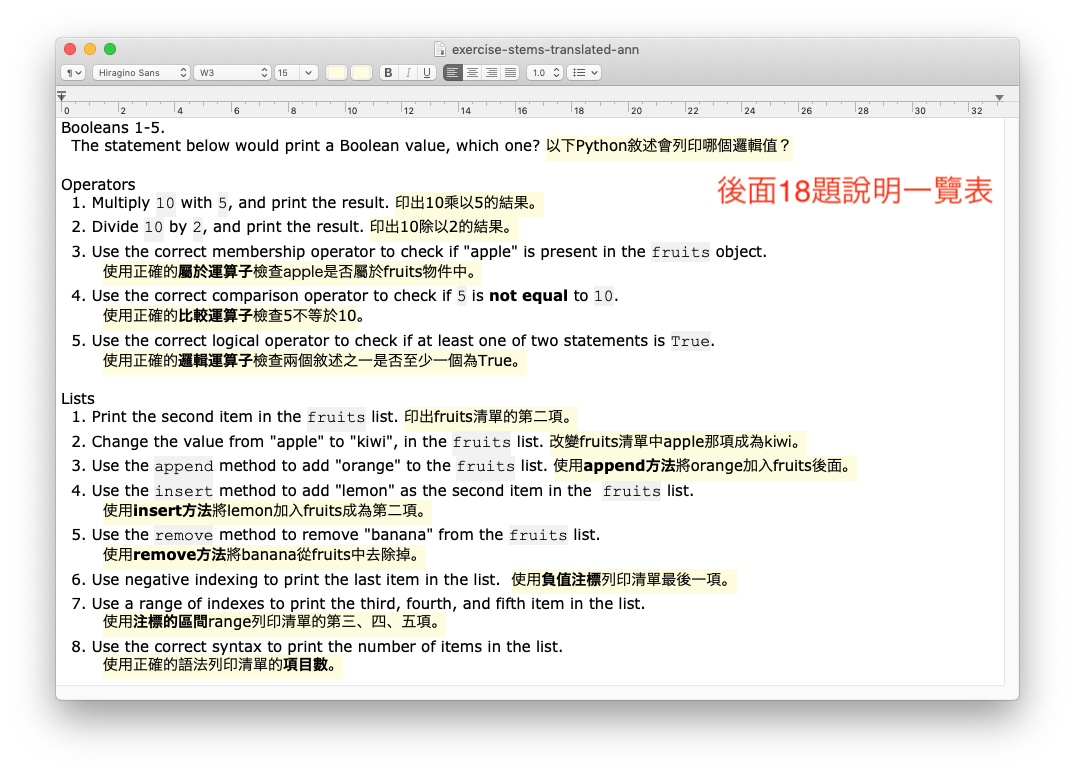The image size is (1075, 774).
Task: Toggle underline formatting button
Action: [427, 73]
